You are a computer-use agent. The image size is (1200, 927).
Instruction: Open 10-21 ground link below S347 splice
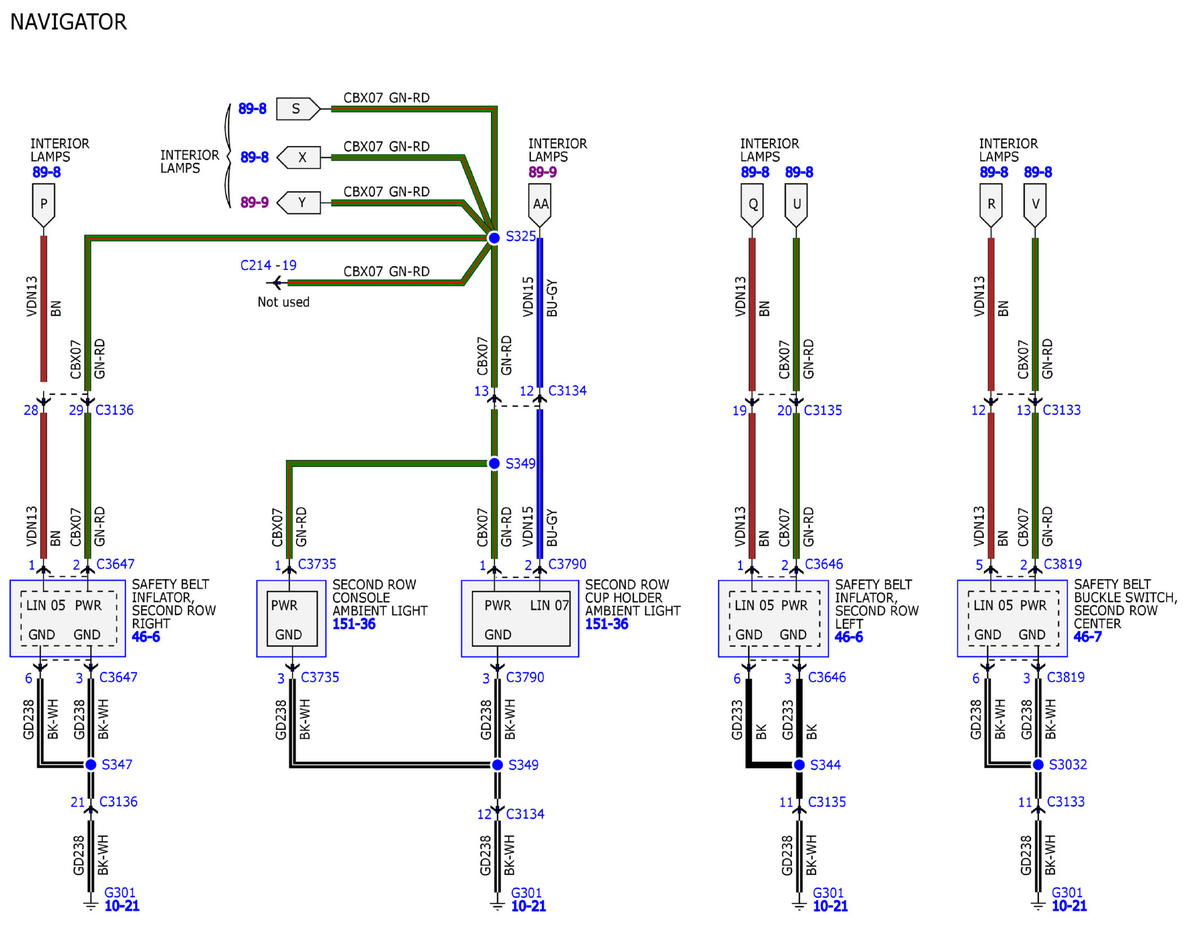(x=121, y=907)
